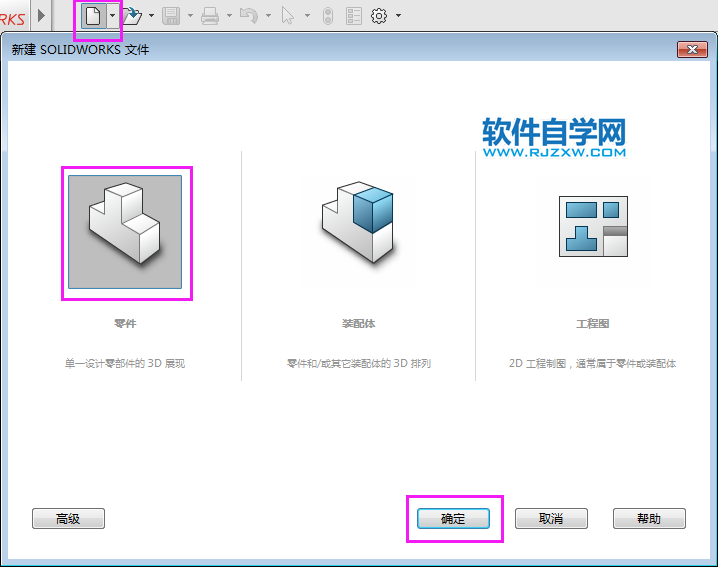Screen dimensions: 718x567
Task: Click the Rebuild traffic light icon
Action: 328,16
